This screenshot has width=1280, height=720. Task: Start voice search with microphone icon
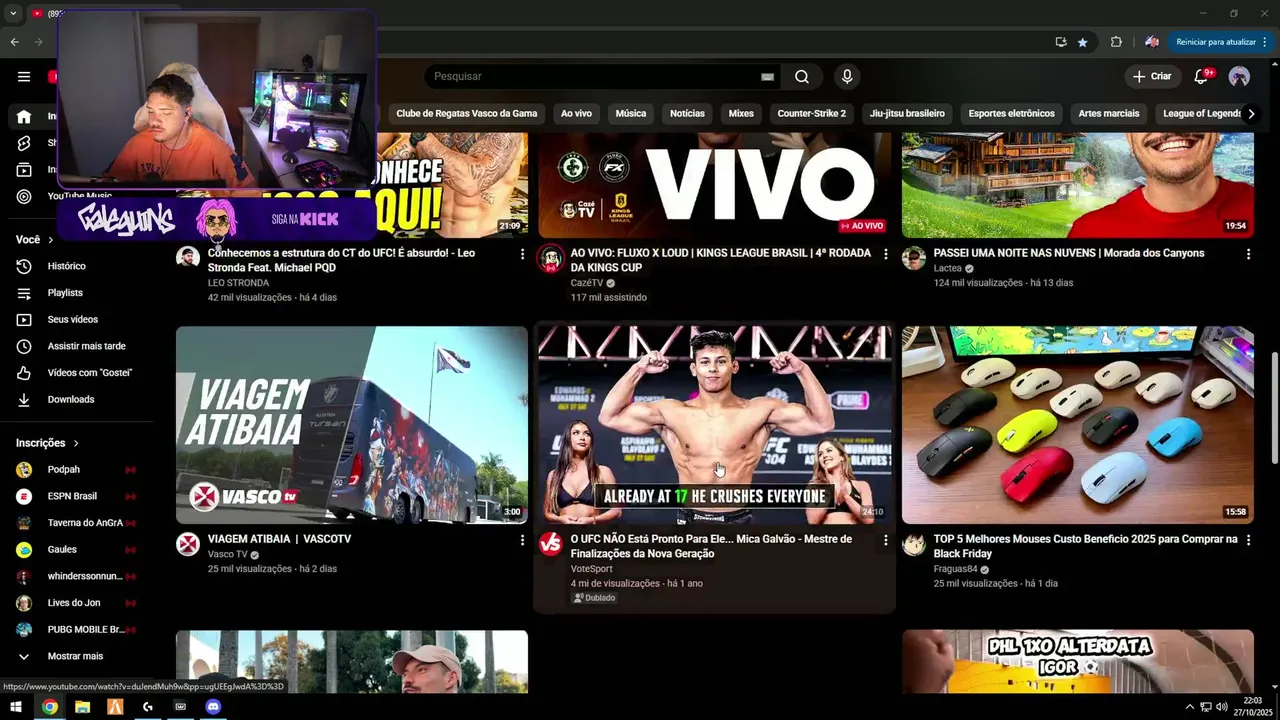tap(847, 76)
